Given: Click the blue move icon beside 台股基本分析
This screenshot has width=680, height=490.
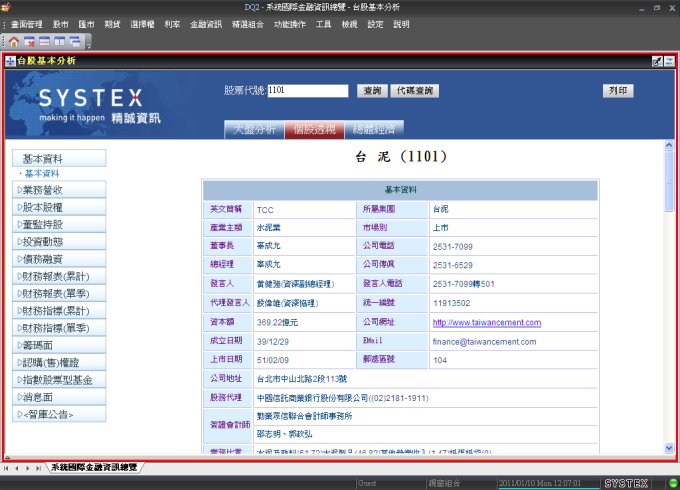Looking at the screenshot, I should [10, 61].
